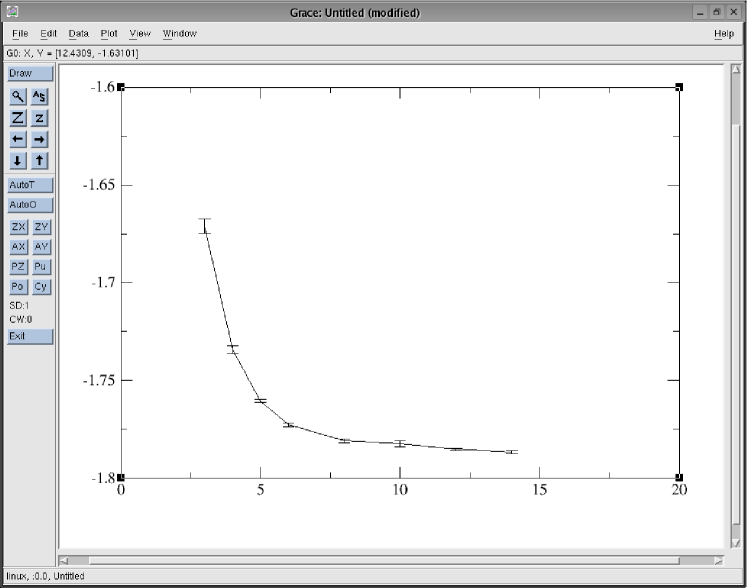The height and width of the screenshot is (588, 747).
Task: Open the View menu
Action: point(140,33)
